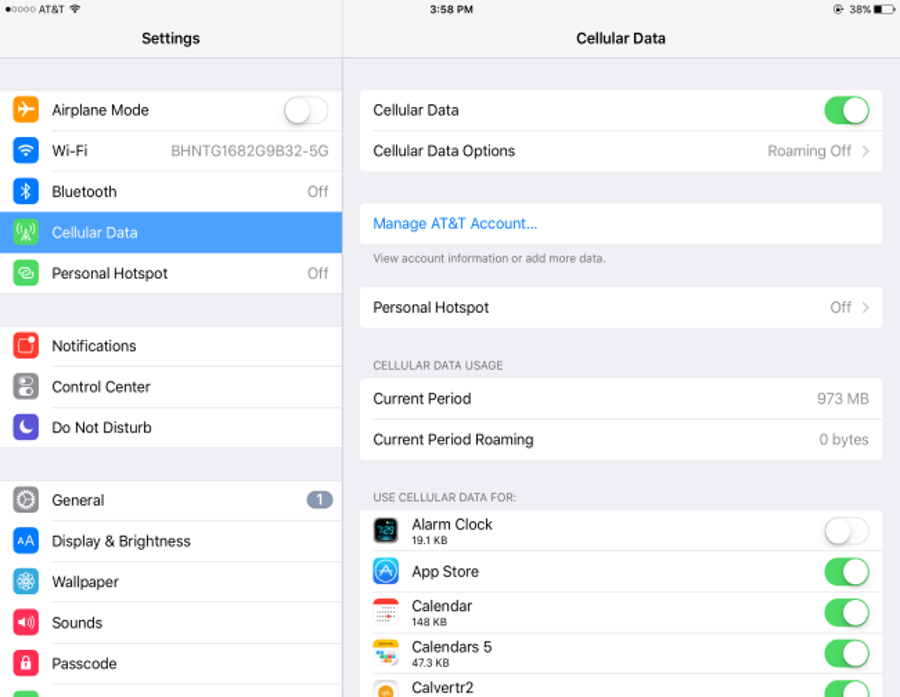
Task: Tap the Passcode lock icon
Action: 26,663
